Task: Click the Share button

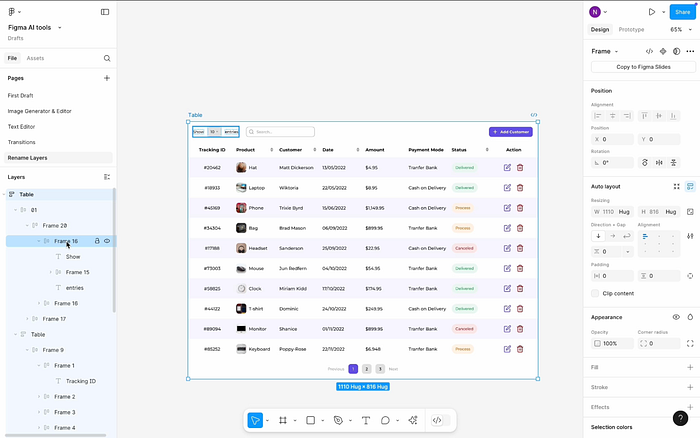Action: 681,12
